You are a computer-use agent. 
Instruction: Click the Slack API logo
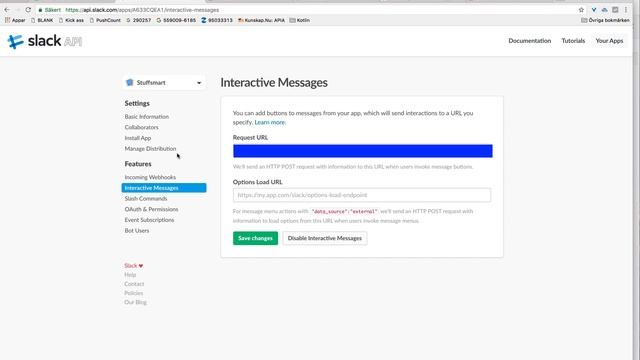coord(44,41)
